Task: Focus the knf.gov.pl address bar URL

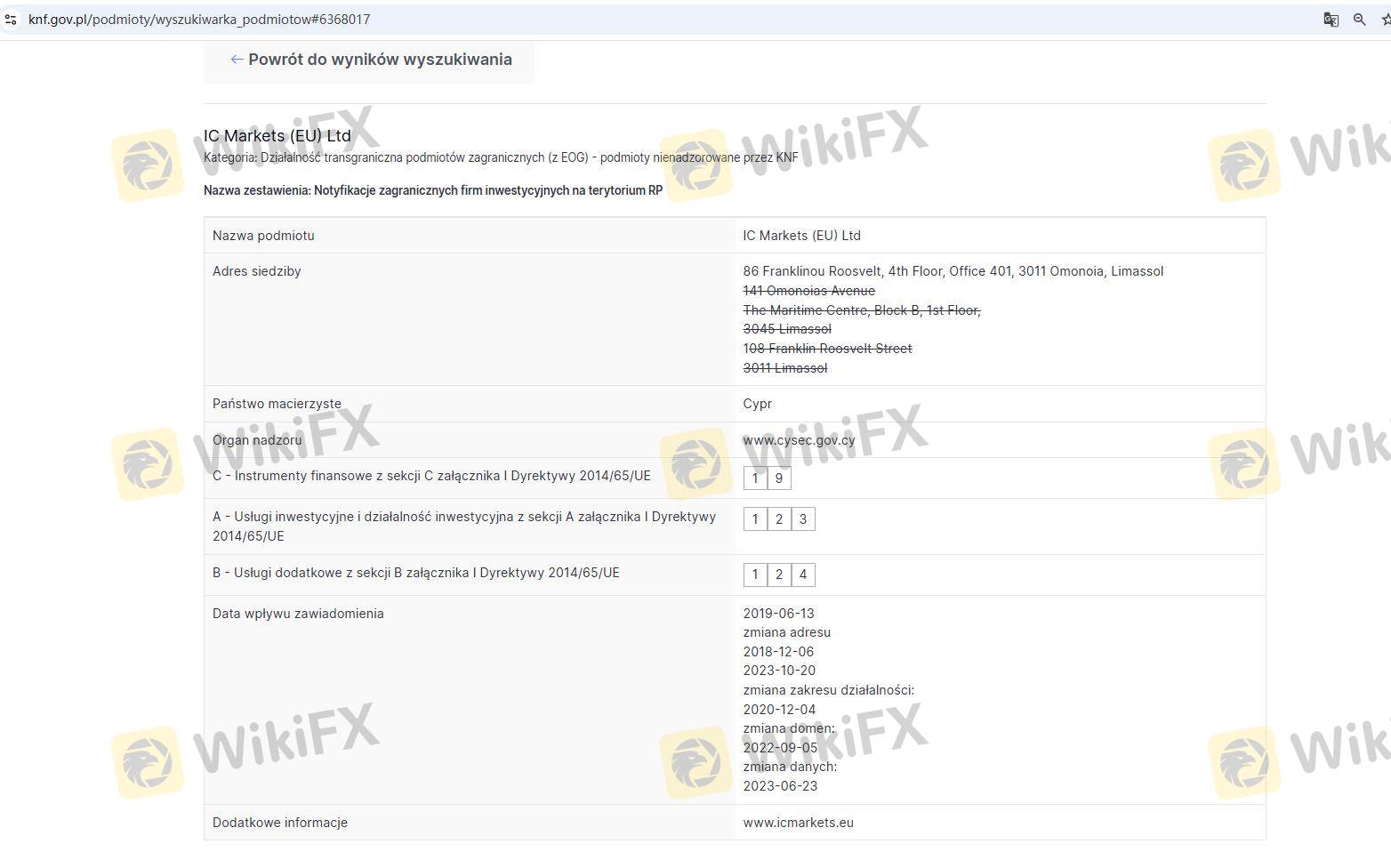Action: (x=199, y=20)
